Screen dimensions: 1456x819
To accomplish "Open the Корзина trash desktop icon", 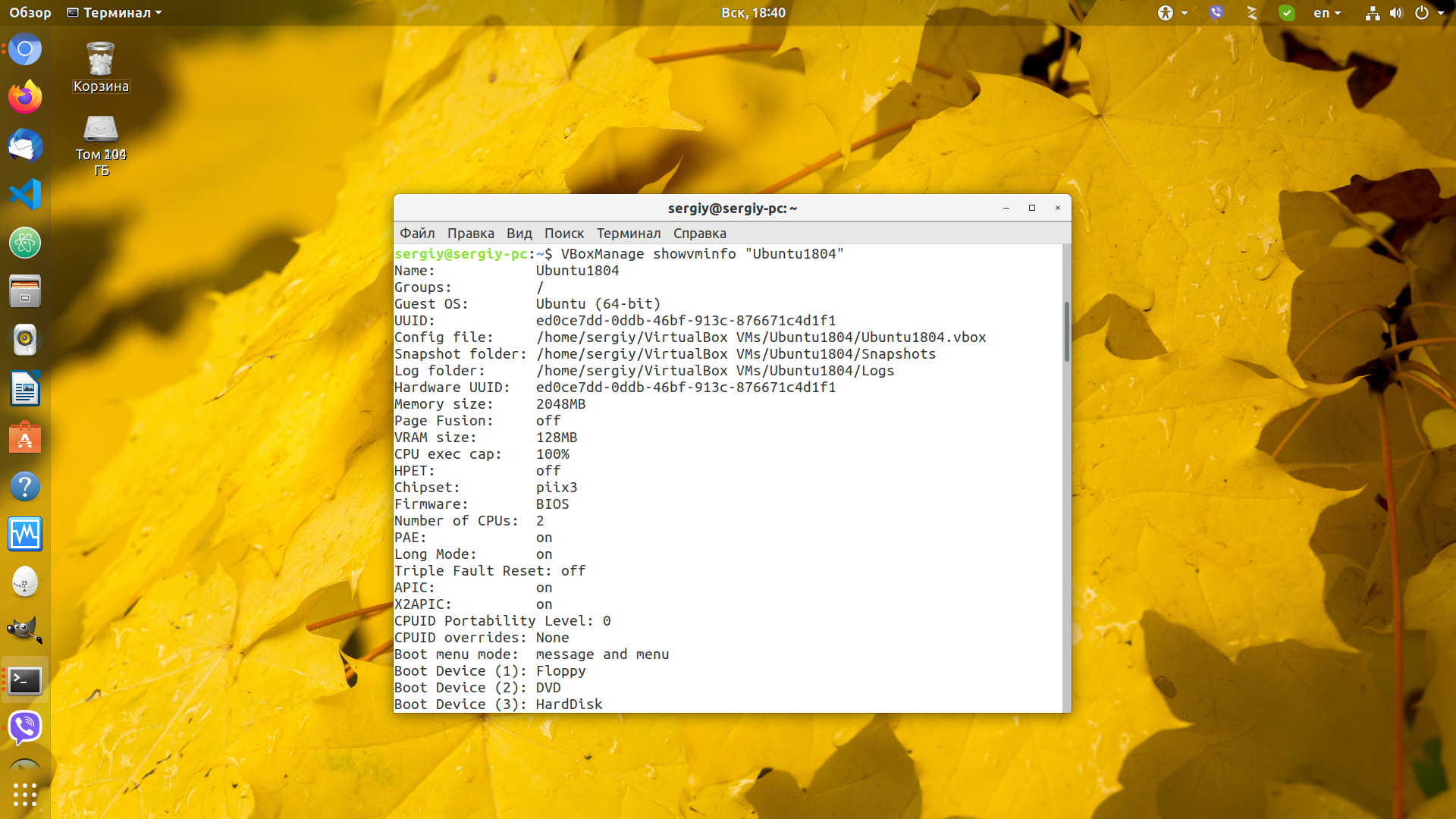I will 101,67.
